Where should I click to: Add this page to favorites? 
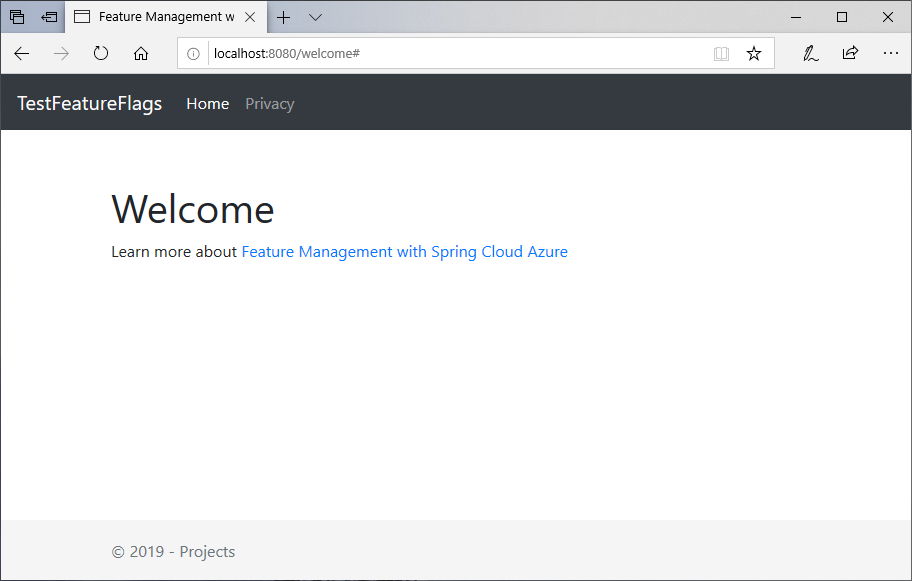[754, 53]
